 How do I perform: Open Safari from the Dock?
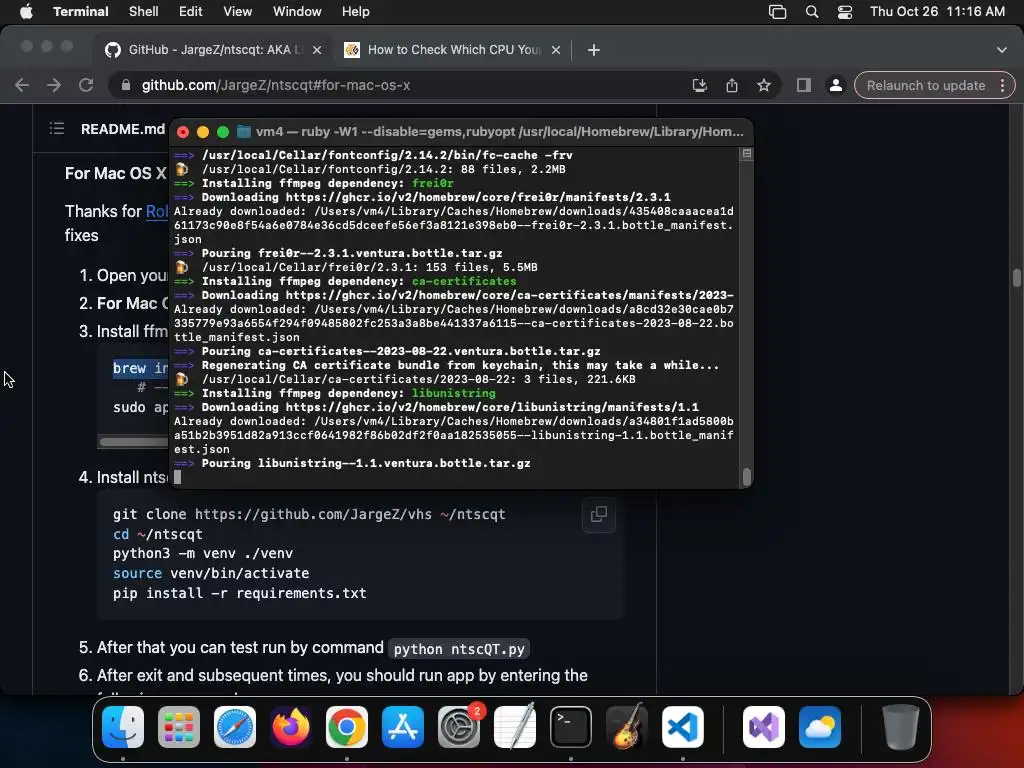click(x=234, y=727)
